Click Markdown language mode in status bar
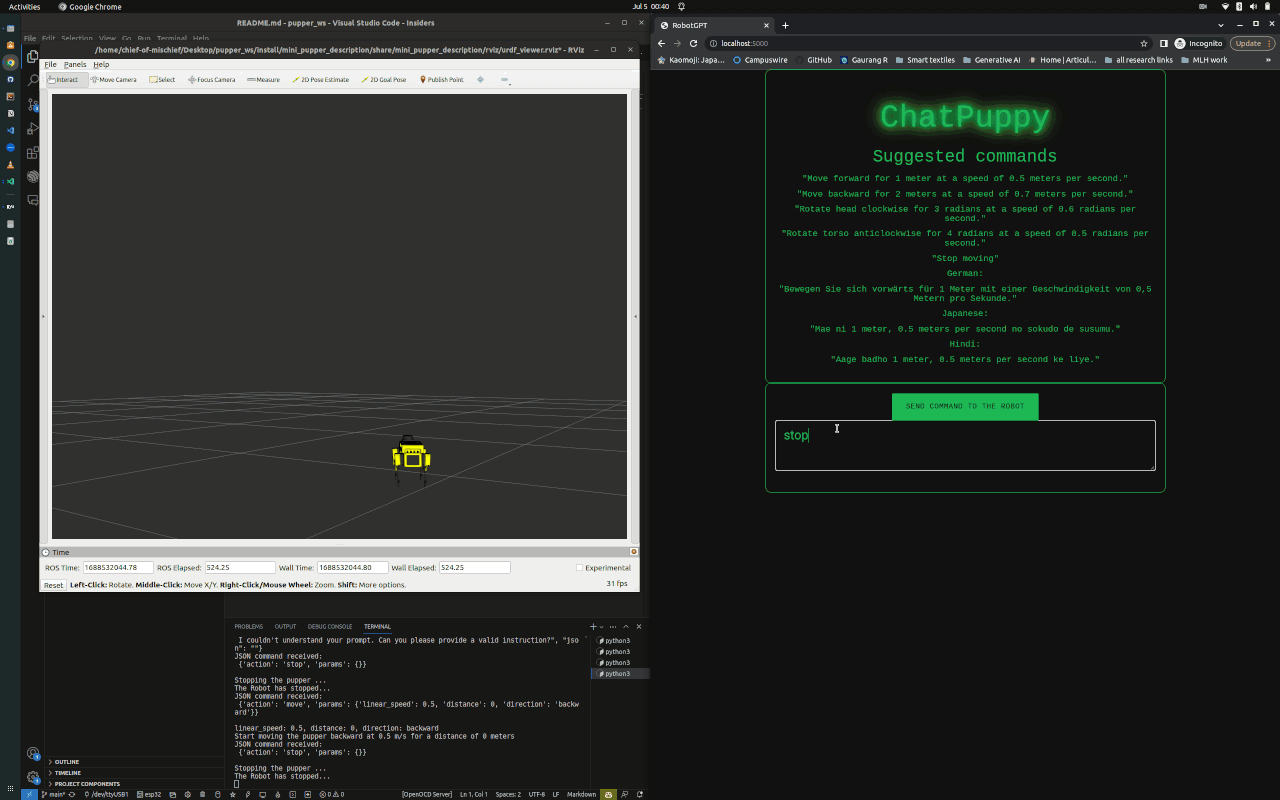The image size is (1280, 800). pyautogui.click(x=581, y=794)
